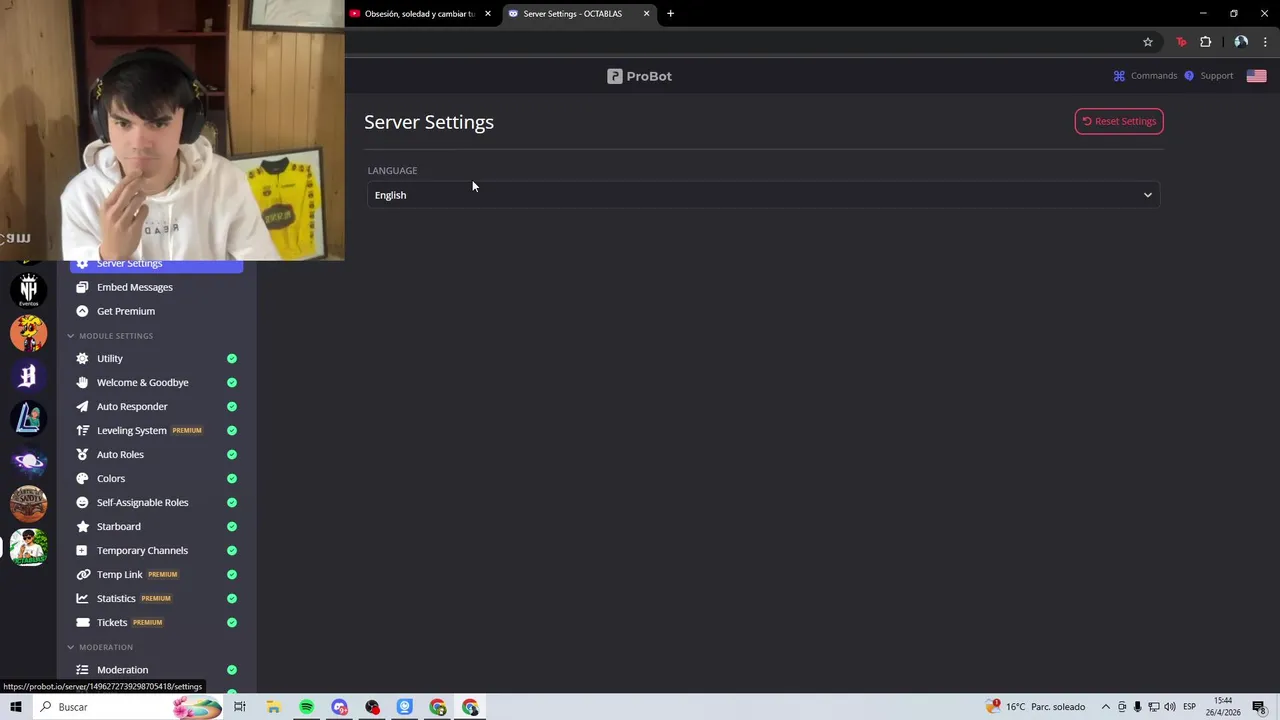1280x720 pixels.
Task: Select the gothic B server icon
Action: [x=28, y=376]
